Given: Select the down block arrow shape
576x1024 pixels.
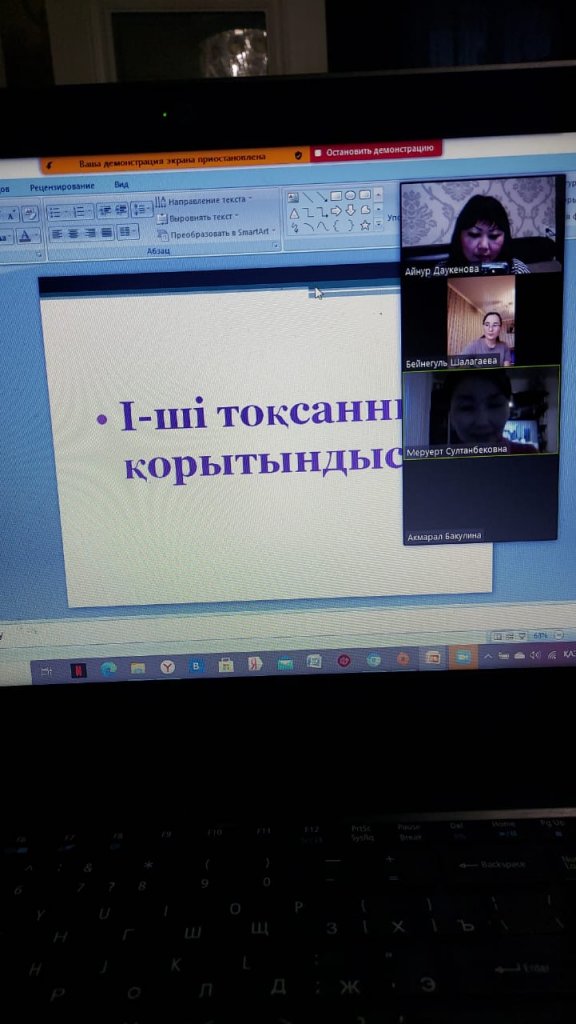Looking at the screenshot, I should coord(350,210).
